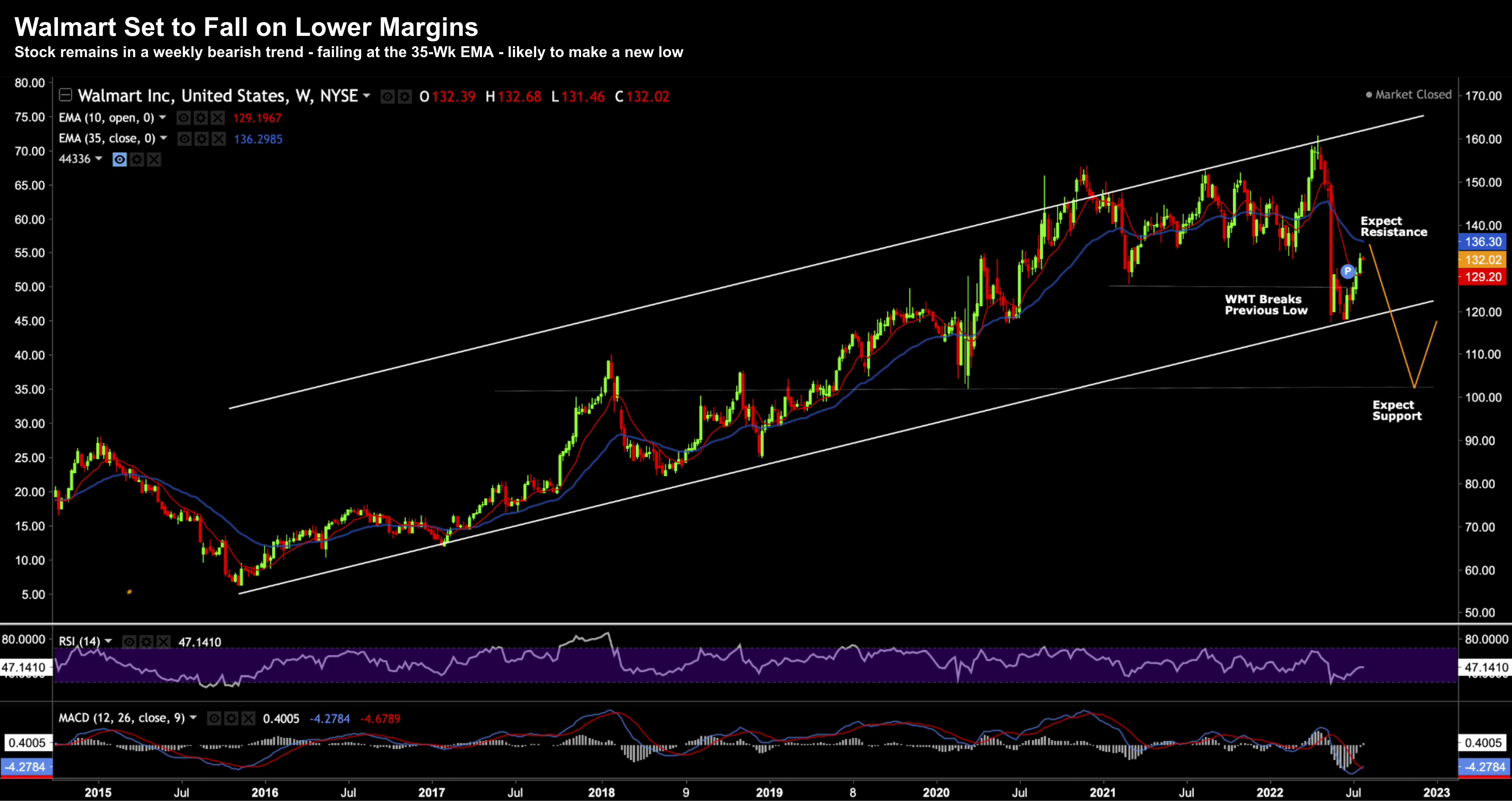Screen dimensions: 1512x801
Task: Click the orange 132.02 price label
Action: [1482, 259]
